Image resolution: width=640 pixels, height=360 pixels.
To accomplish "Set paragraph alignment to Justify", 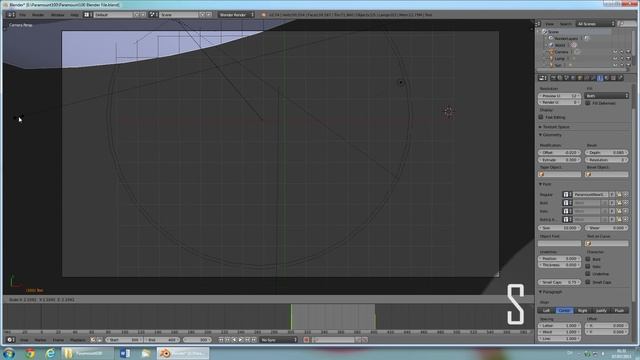I will [x=601, y=310].
